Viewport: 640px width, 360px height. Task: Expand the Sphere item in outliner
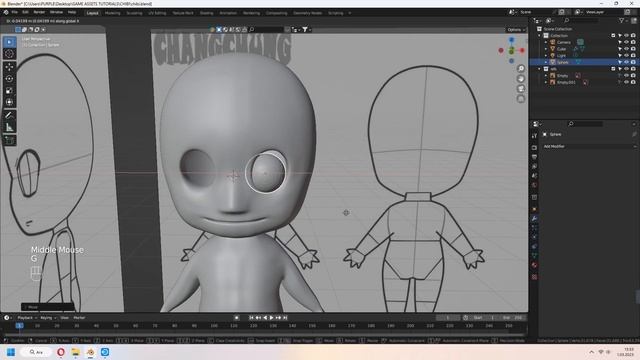546,62
